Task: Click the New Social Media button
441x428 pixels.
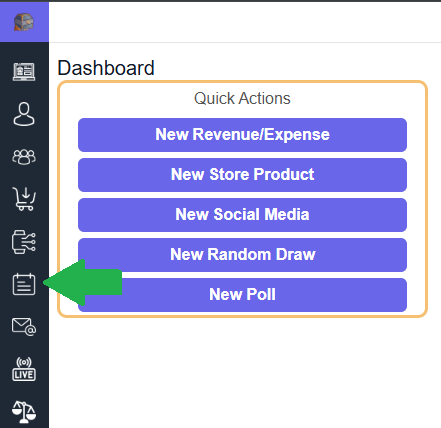Action: click(x=242, y=215)
